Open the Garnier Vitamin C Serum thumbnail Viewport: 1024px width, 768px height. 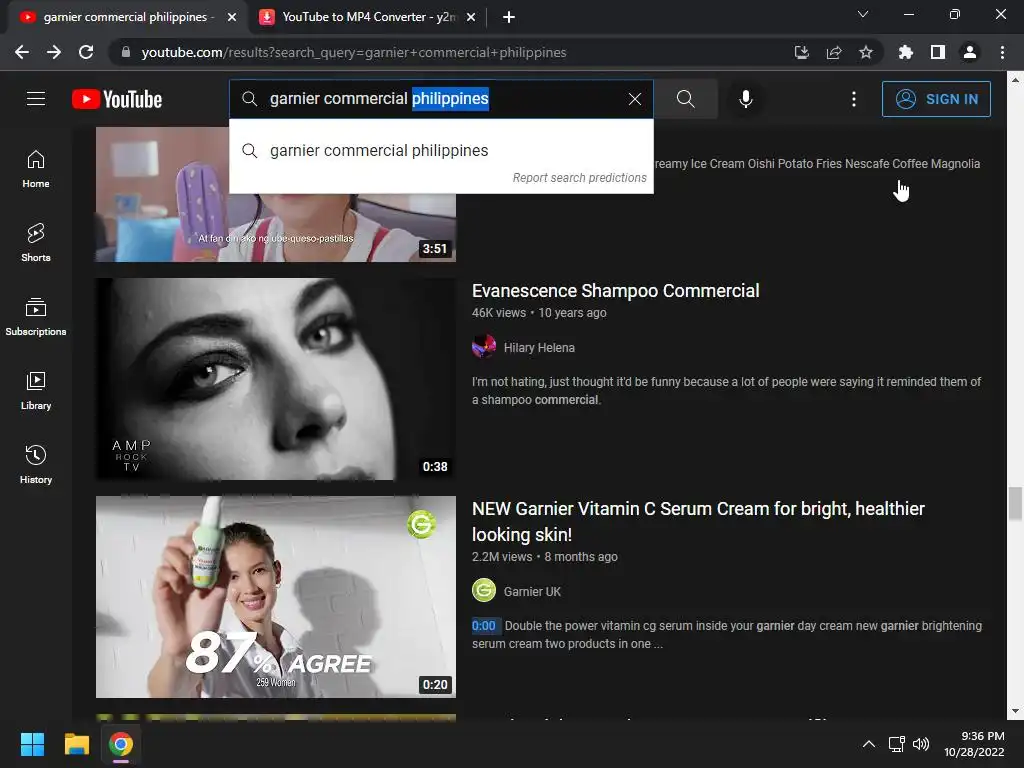point(276,597)
